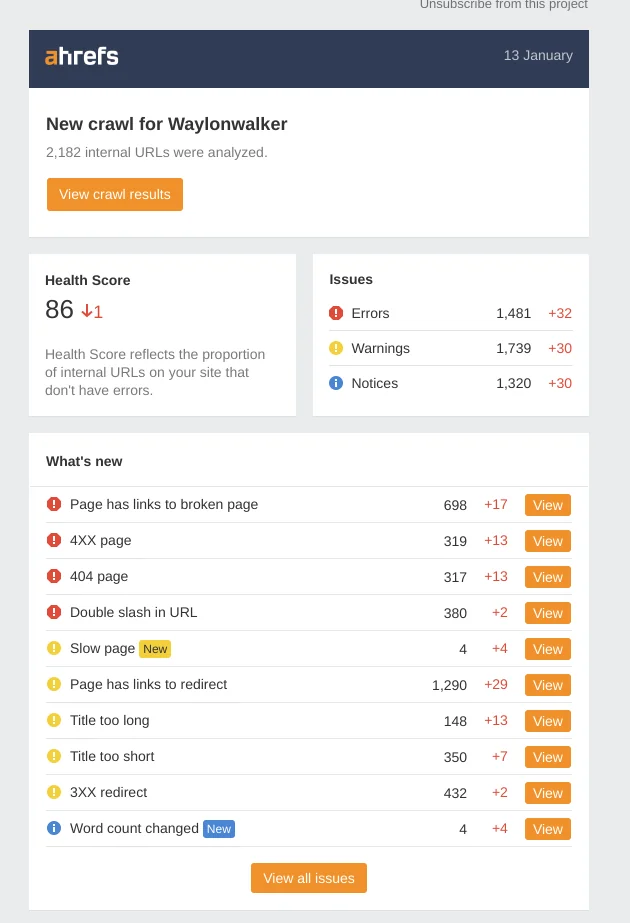The height and width of the screenshot is (923, 630).
Task: Click the blue info icon beside Notices
Action: click(336, 383)
